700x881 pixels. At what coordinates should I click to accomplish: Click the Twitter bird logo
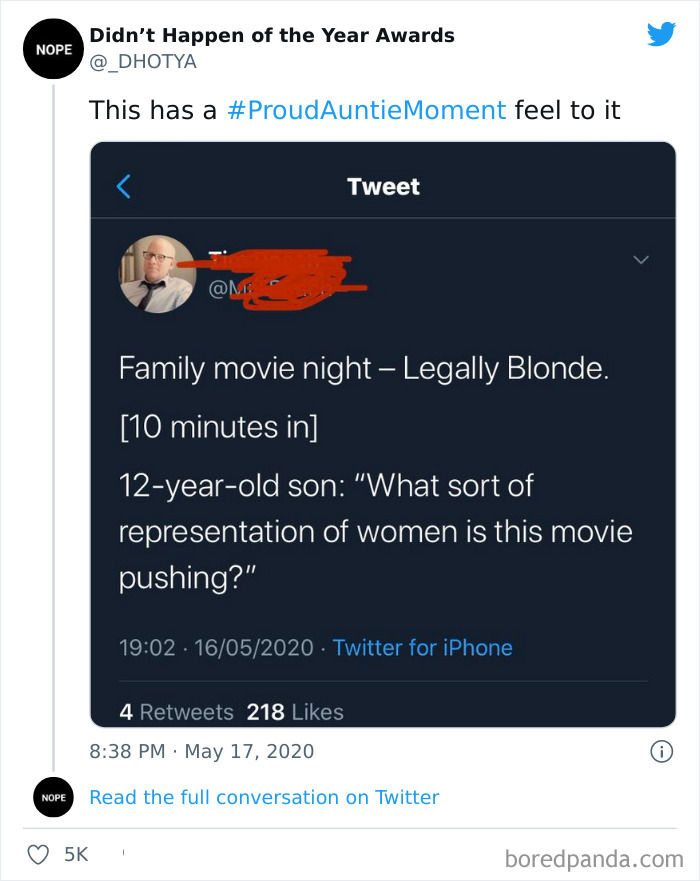pyautogui.click(x=661, y=33)
